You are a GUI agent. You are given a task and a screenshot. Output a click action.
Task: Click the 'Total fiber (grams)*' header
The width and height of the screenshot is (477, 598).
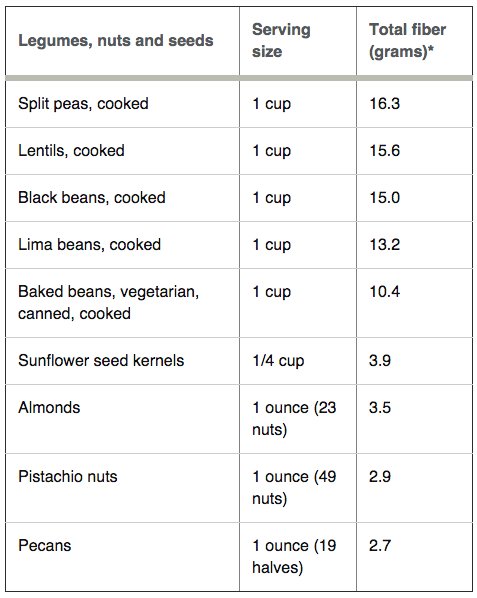pyautogui.click(x=407, y=40)
